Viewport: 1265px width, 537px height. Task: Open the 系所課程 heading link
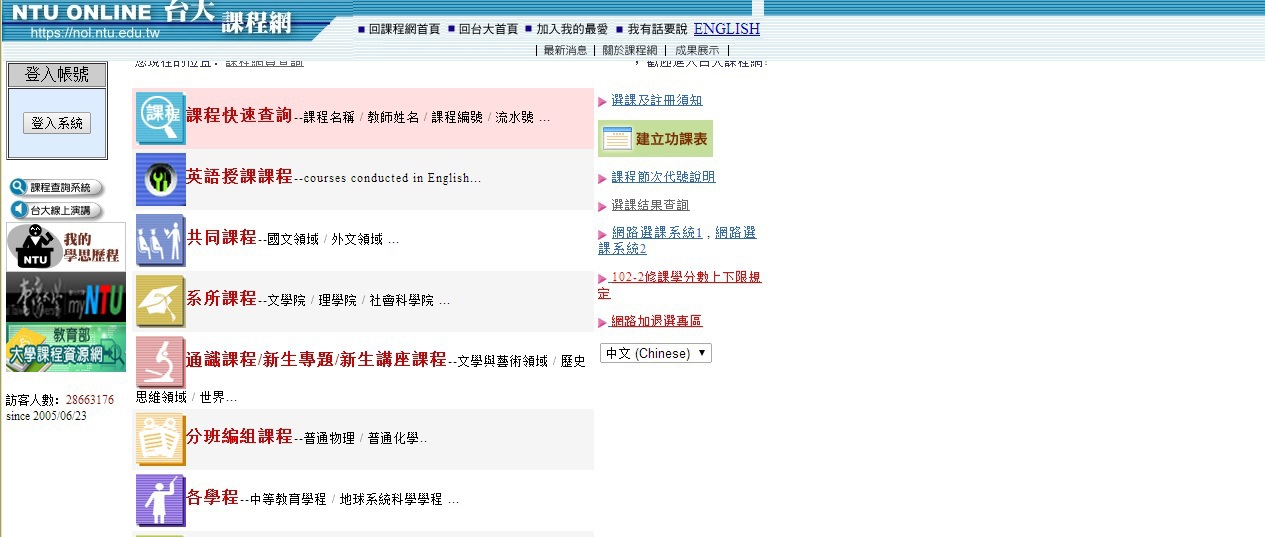[222, 298]
